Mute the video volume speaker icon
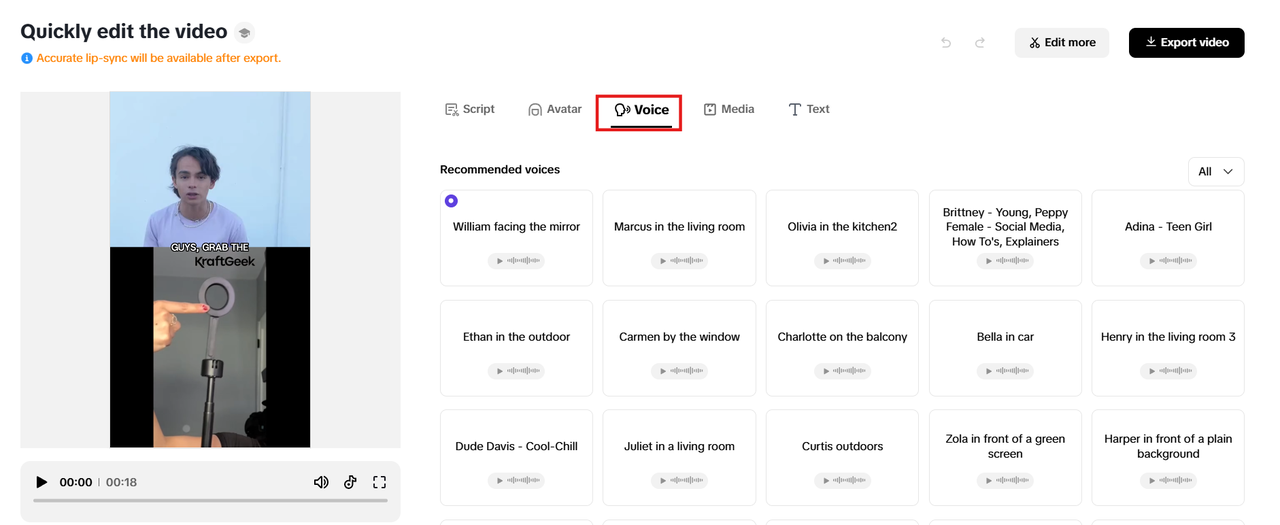The height and width of the screenshot is (525, 1280). [321, 482]
